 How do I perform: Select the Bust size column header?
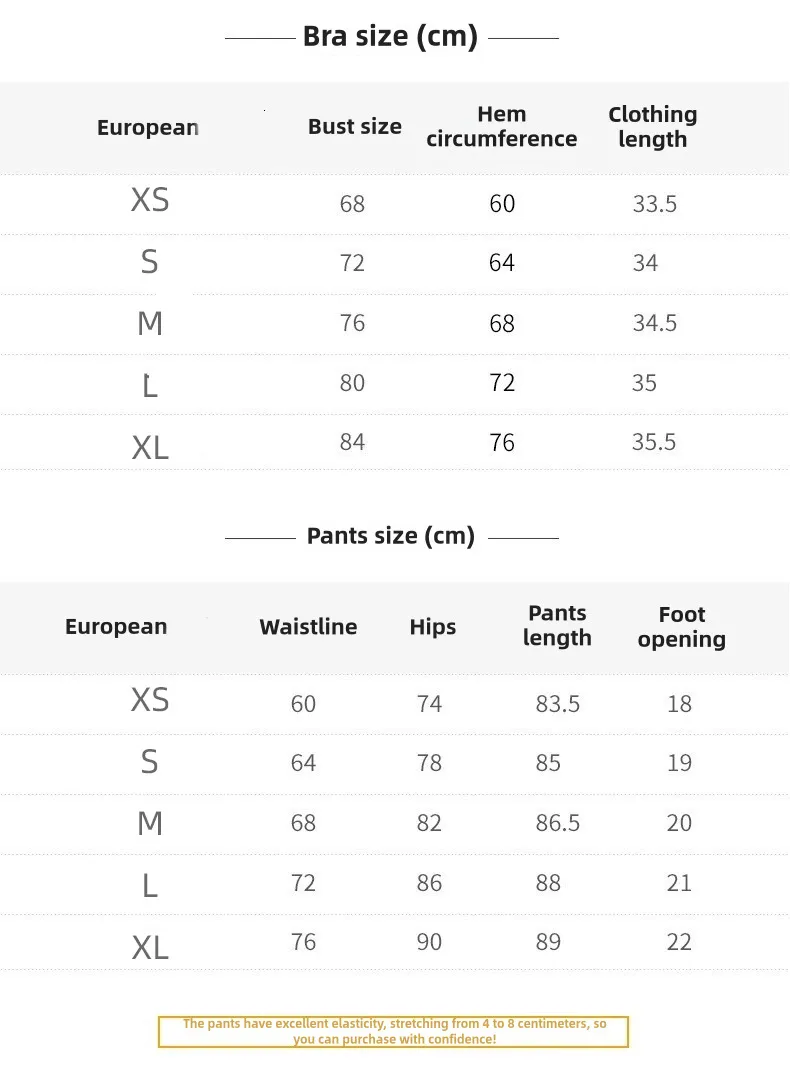[354, 127]
